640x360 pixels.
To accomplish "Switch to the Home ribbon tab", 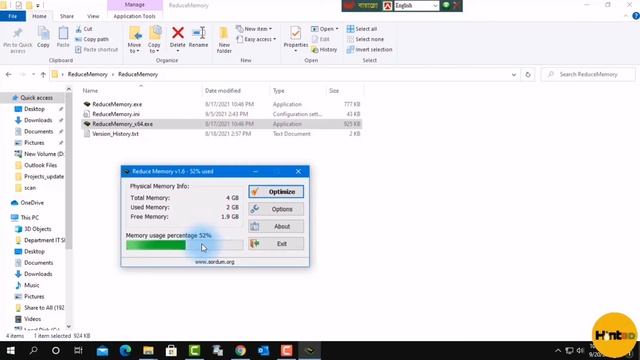I will (x=39, y=16).
